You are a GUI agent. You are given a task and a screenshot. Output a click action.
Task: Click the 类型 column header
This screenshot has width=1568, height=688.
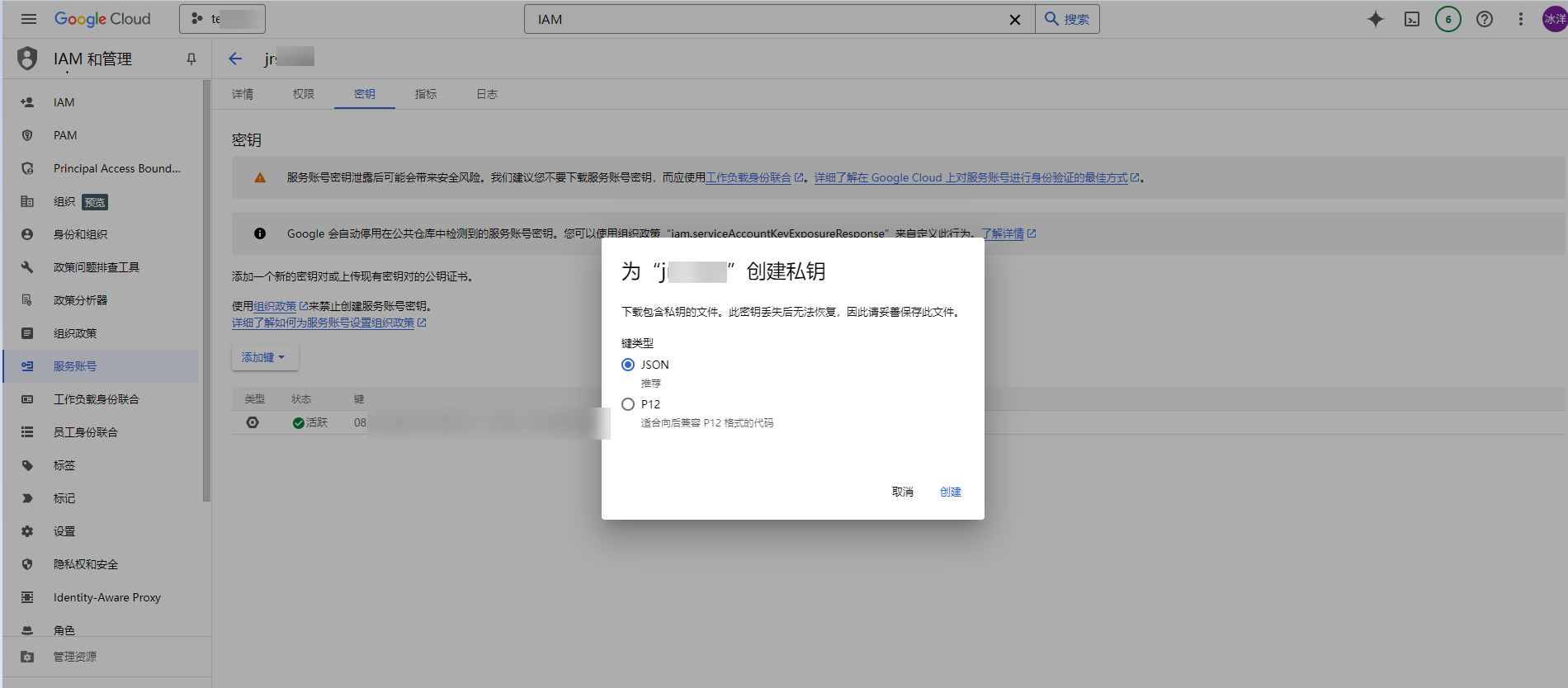coord(254,399)
